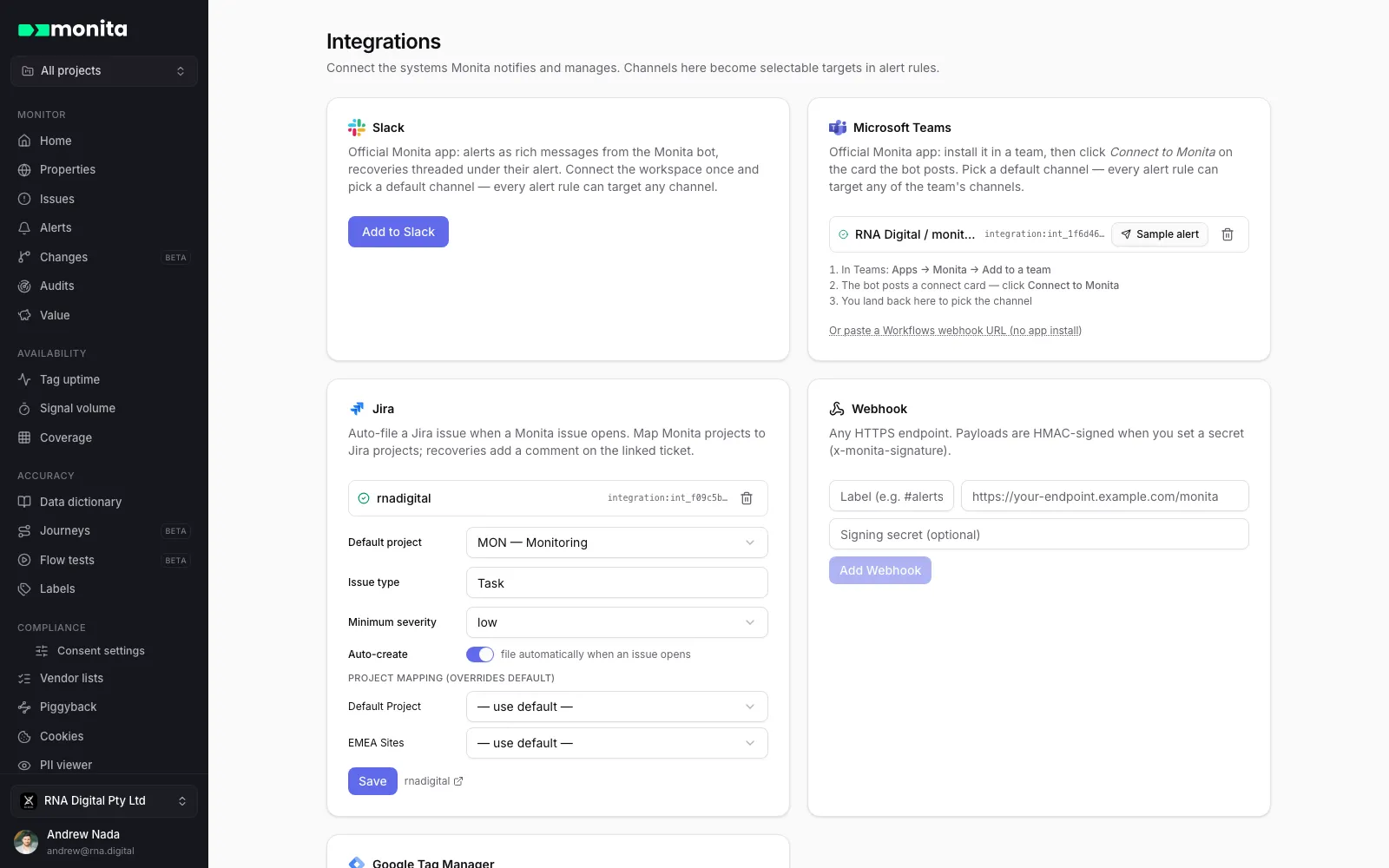The width and height of the screenshot is (1389, 868).
Task: Click the Tag uptime pulse icon
Action: [x=24, y=379]
